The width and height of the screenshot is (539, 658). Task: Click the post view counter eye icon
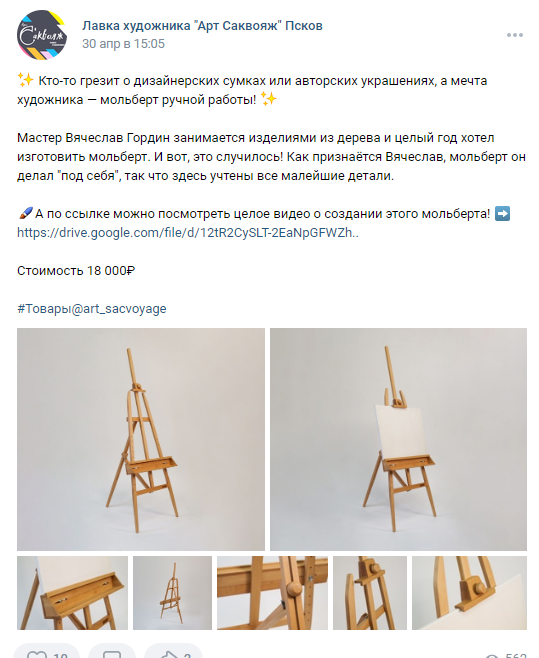(x=493, y=656)
